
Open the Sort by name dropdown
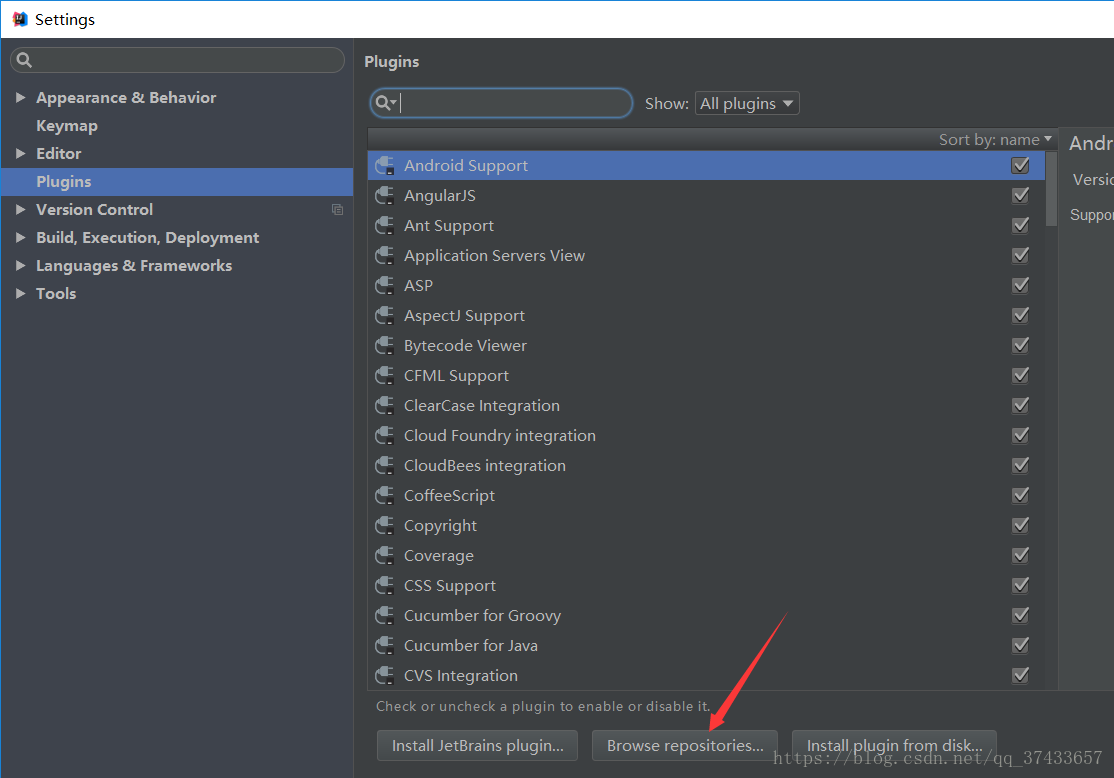click(x=995, y=139)
